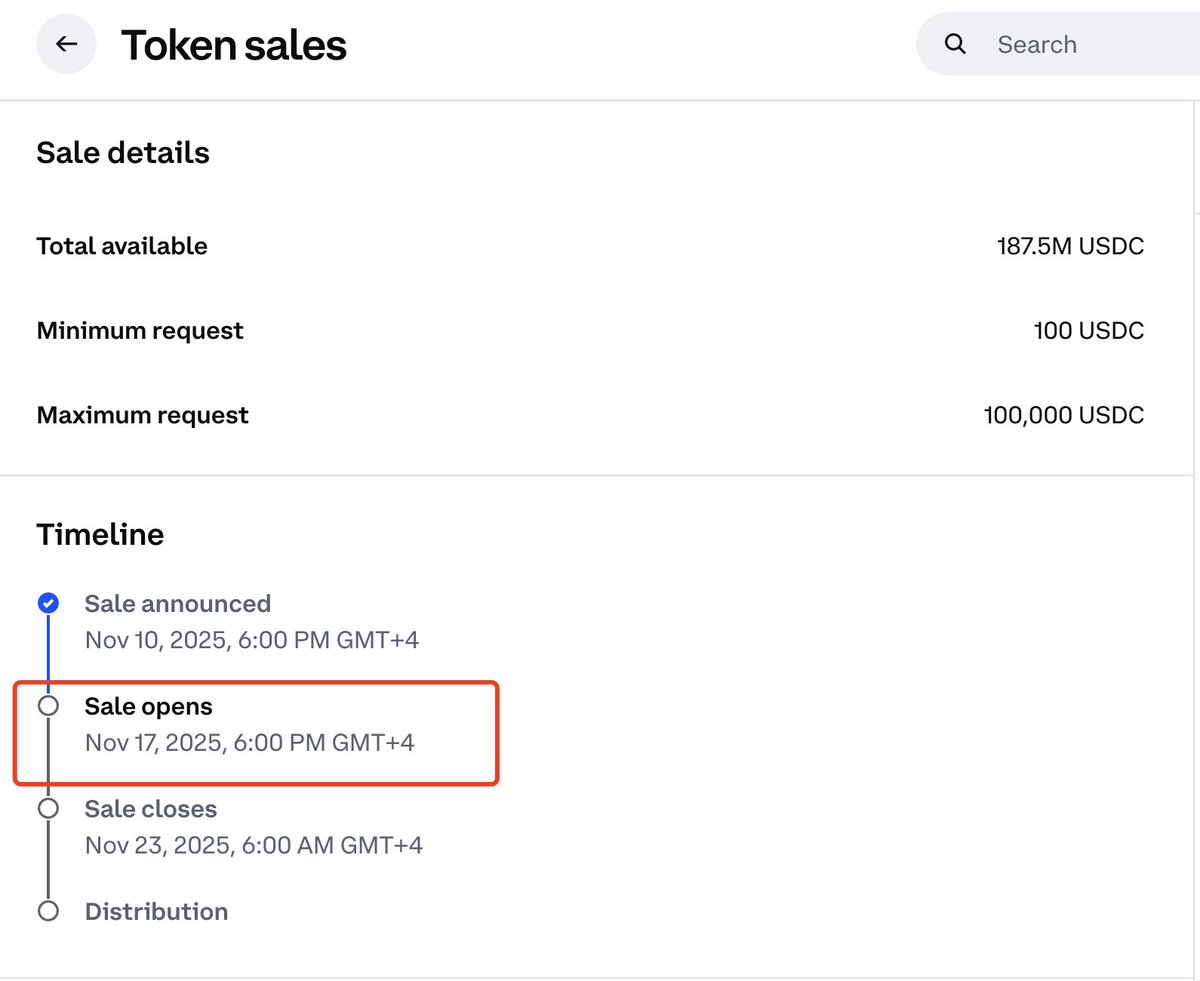Select the Distribution step label

[x=156, y=911]
